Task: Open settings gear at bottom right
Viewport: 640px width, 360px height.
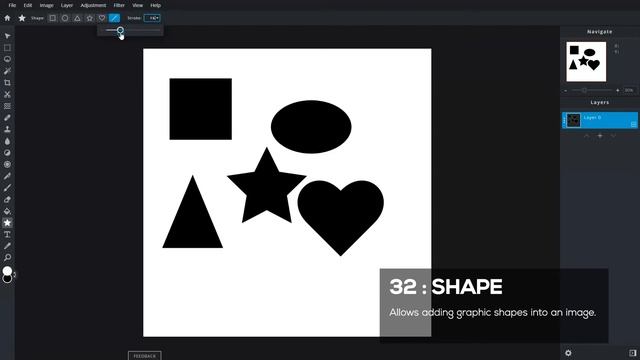Action: 568,353
